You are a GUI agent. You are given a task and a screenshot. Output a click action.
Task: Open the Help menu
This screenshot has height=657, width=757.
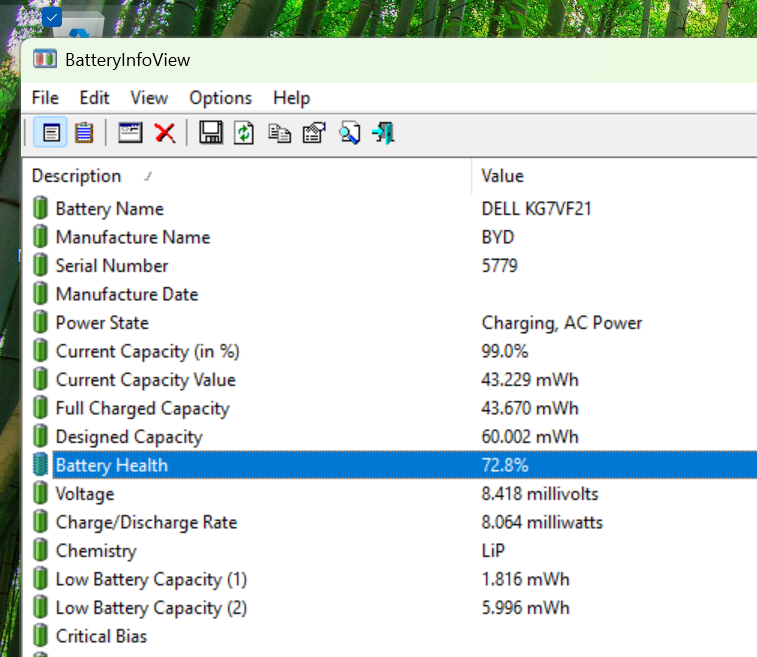tap(291, 98)
